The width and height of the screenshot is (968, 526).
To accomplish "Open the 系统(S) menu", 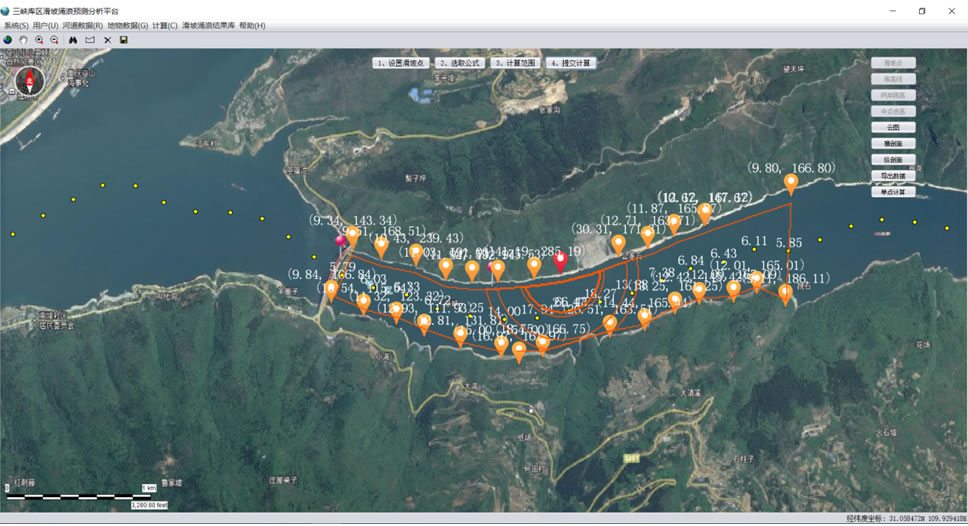I will [16, 25].
